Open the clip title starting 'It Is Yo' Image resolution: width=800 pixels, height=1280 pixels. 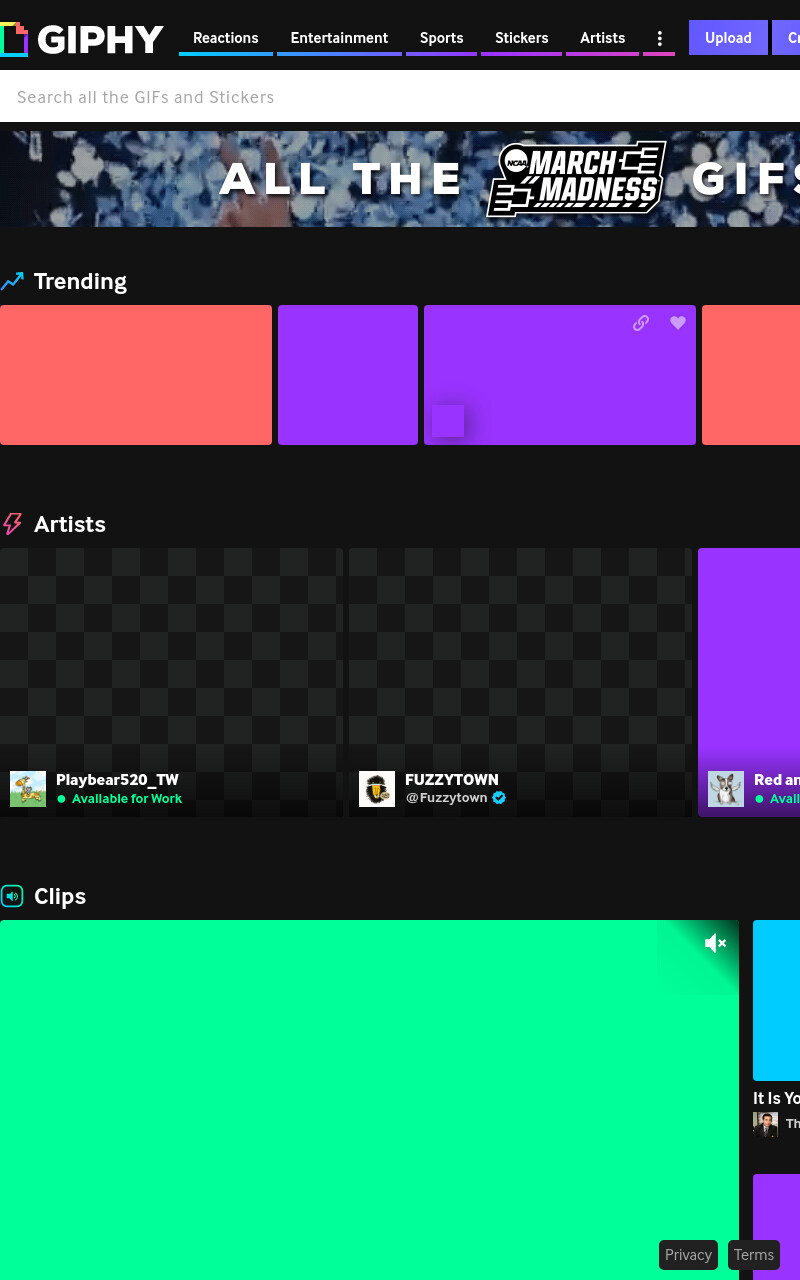click(x=776, y=1098)
